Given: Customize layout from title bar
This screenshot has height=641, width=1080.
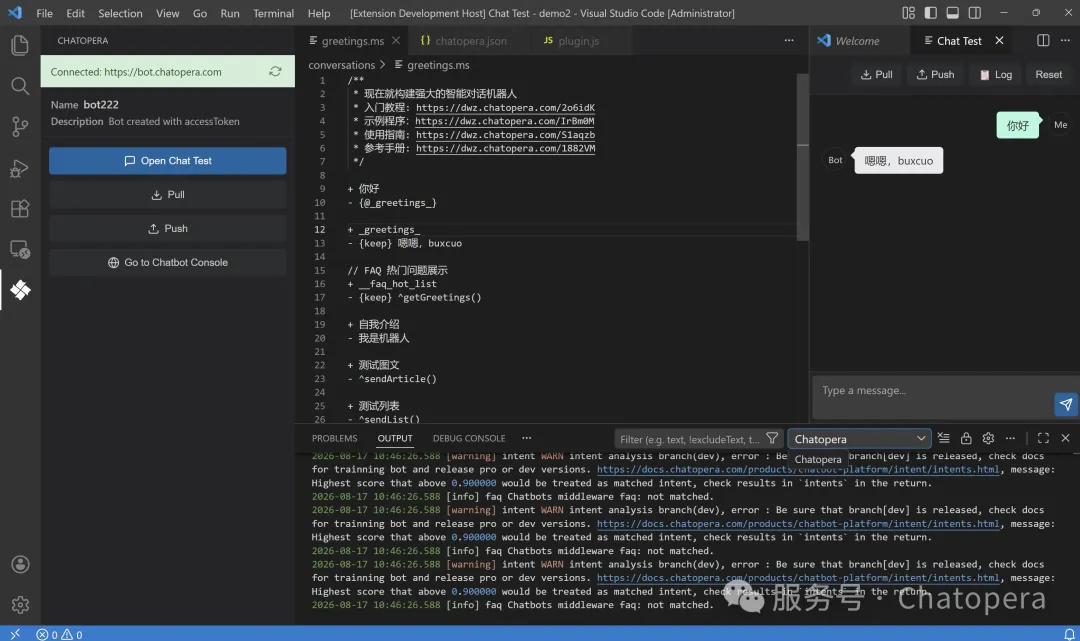Looking at the screenshot, I should coord(908,13).
